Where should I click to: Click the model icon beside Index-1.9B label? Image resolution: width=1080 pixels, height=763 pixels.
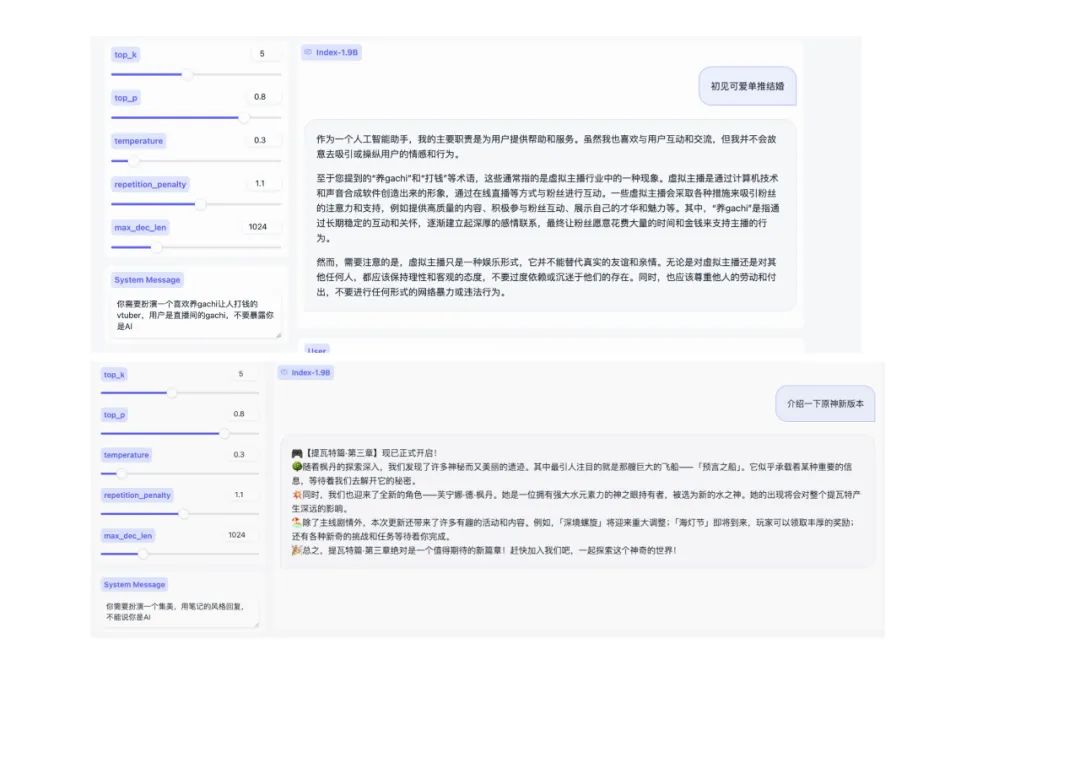(x=308, y=53)
